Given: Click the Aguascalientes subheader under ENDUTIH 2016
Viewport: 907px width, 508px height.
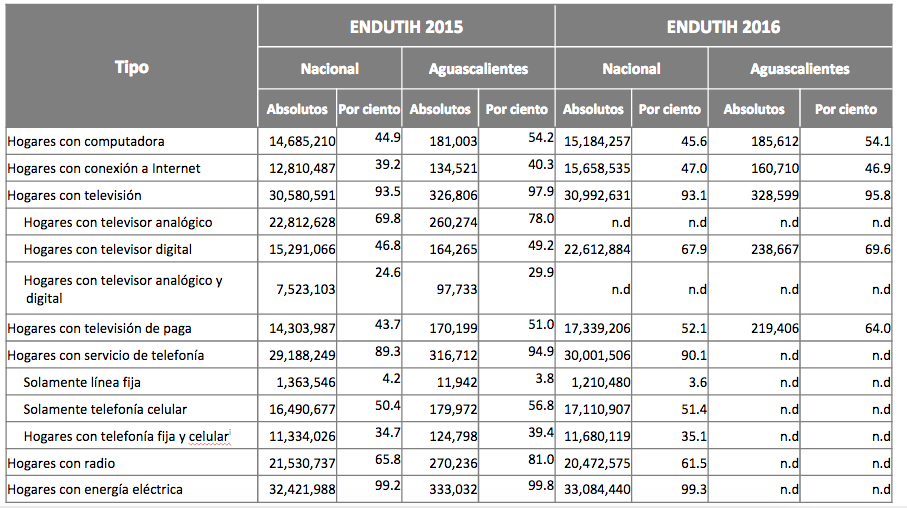Looking at the screenshot, I should [x=799, y=69].
